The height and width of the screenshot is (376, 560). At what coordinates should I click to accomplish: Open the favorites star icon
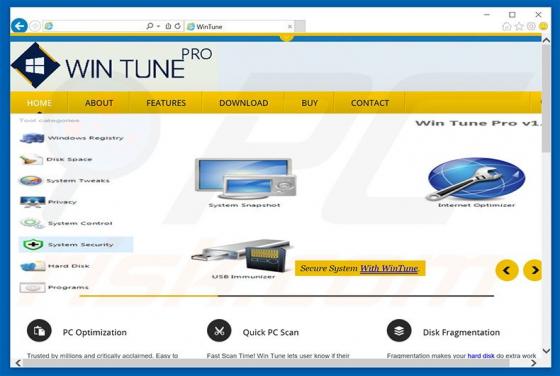(519, 26)
